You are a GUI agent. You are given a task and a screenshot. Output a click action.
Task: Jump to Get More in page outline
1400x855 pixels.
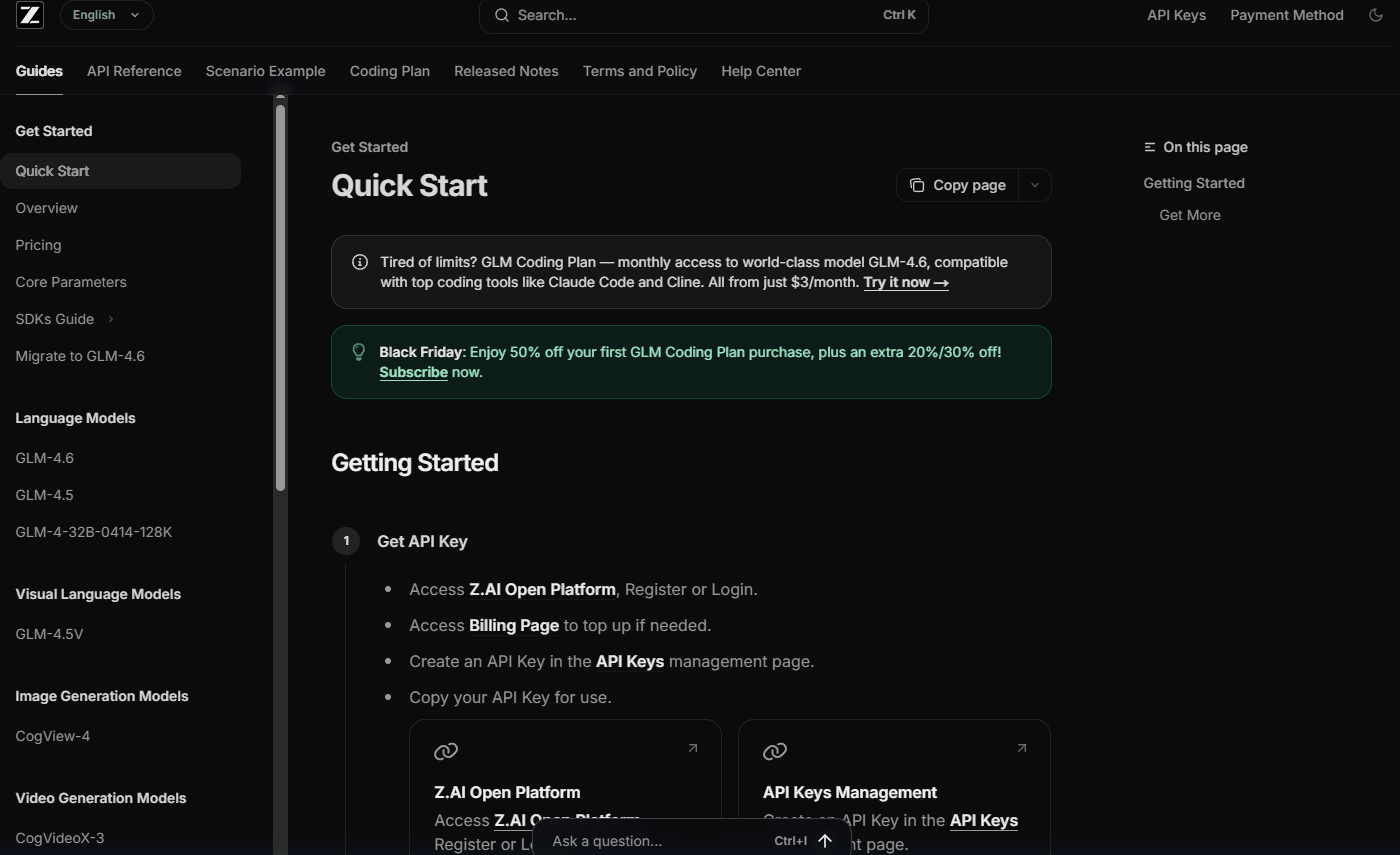pyautogui.click(x=1190, y=215)
